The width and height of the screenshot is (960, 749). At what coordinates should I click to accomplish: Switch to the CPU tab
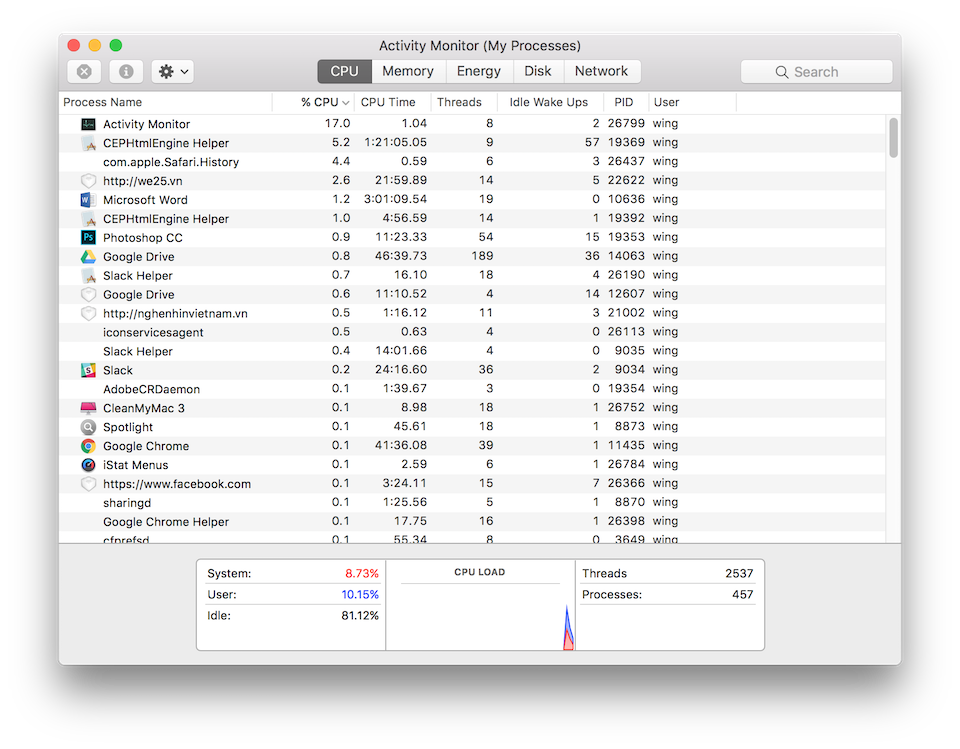(344, 71)
